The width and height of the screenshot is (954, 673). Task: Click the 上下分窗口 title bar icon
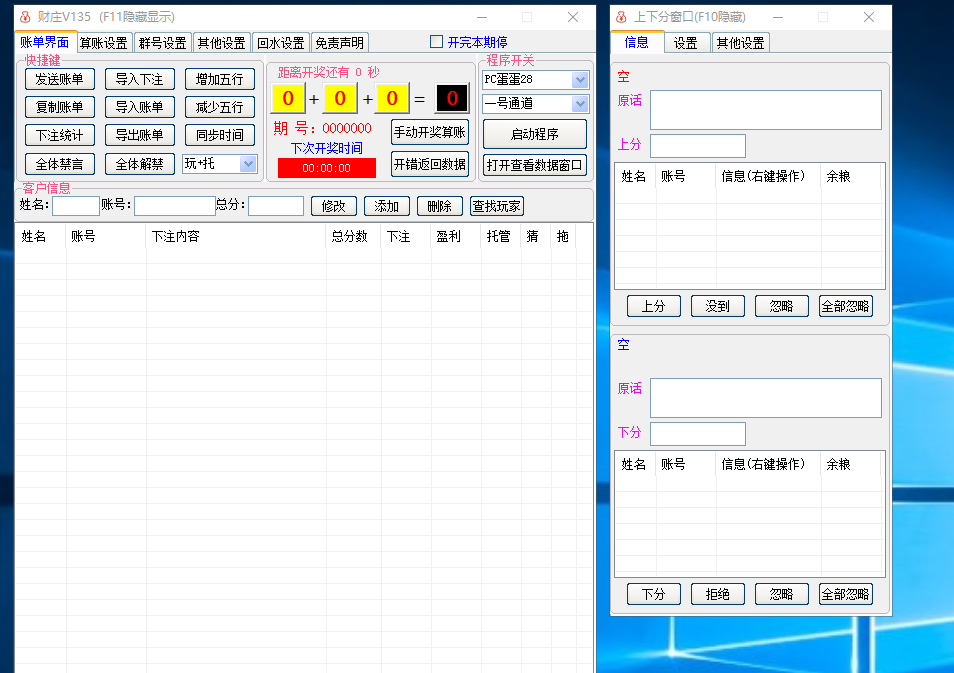[x=620, y=17]
